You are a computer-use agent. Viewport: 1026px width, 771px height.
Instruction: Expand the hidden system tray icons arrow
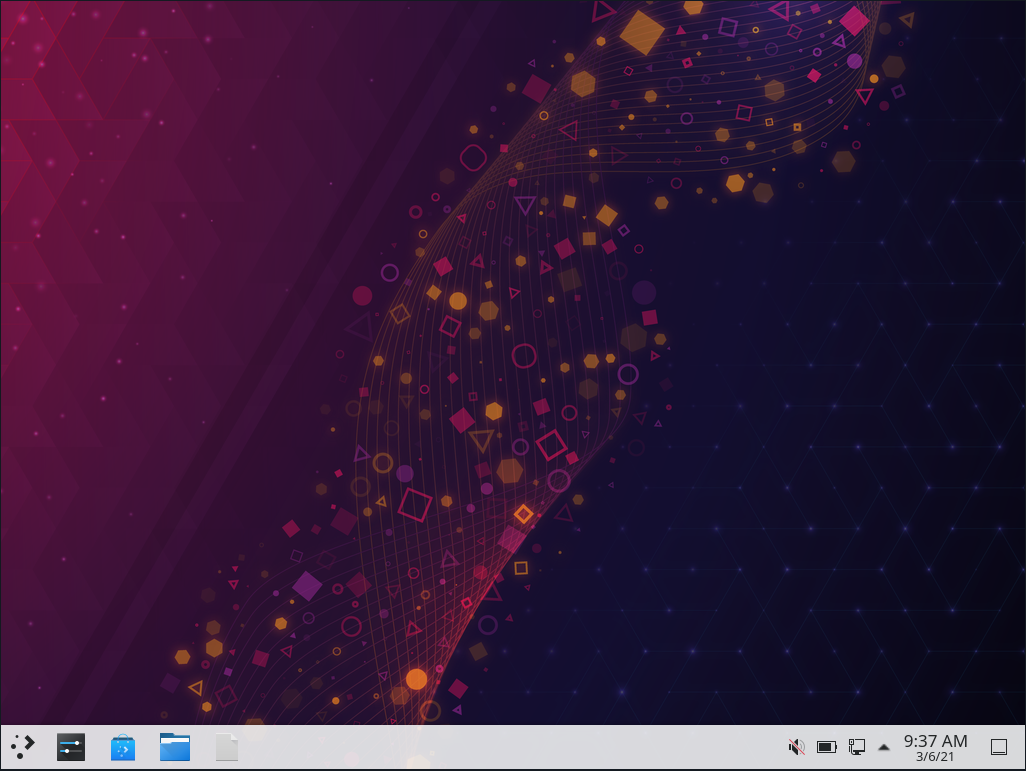click(884, 747)
